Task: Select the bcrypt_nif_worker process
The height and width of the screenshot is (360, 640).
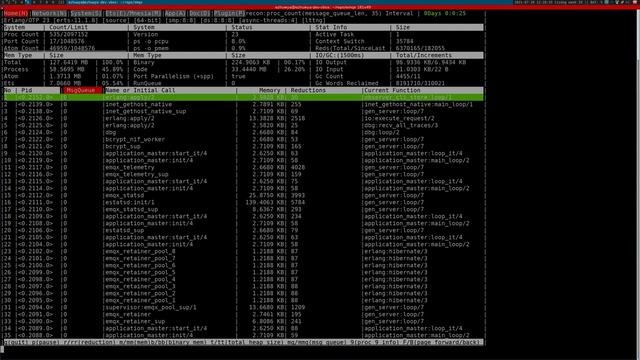Action: point(135,140)
